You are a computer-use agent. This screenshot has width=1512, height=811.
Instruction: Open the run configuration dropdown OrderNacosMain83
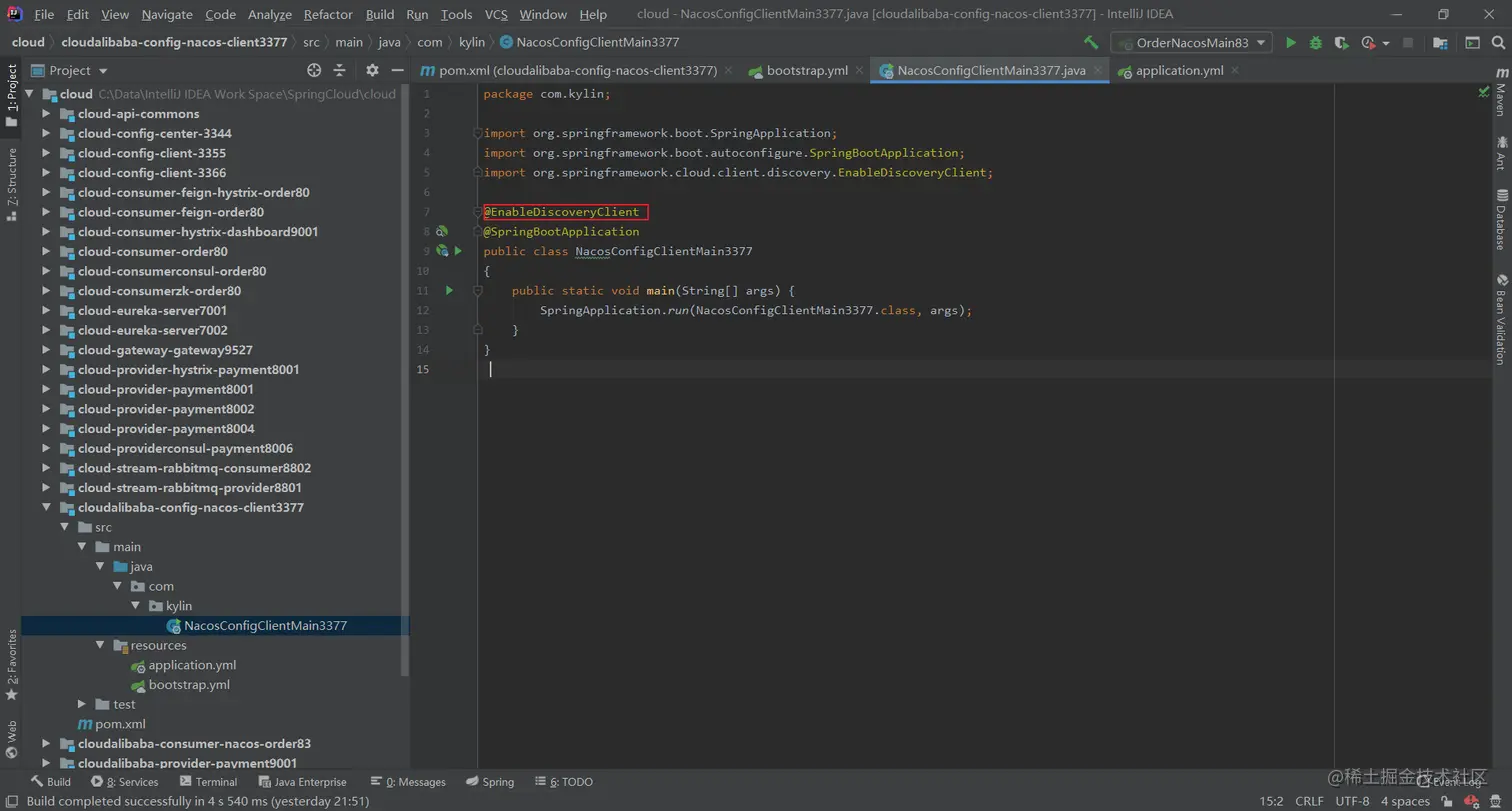1191,43
